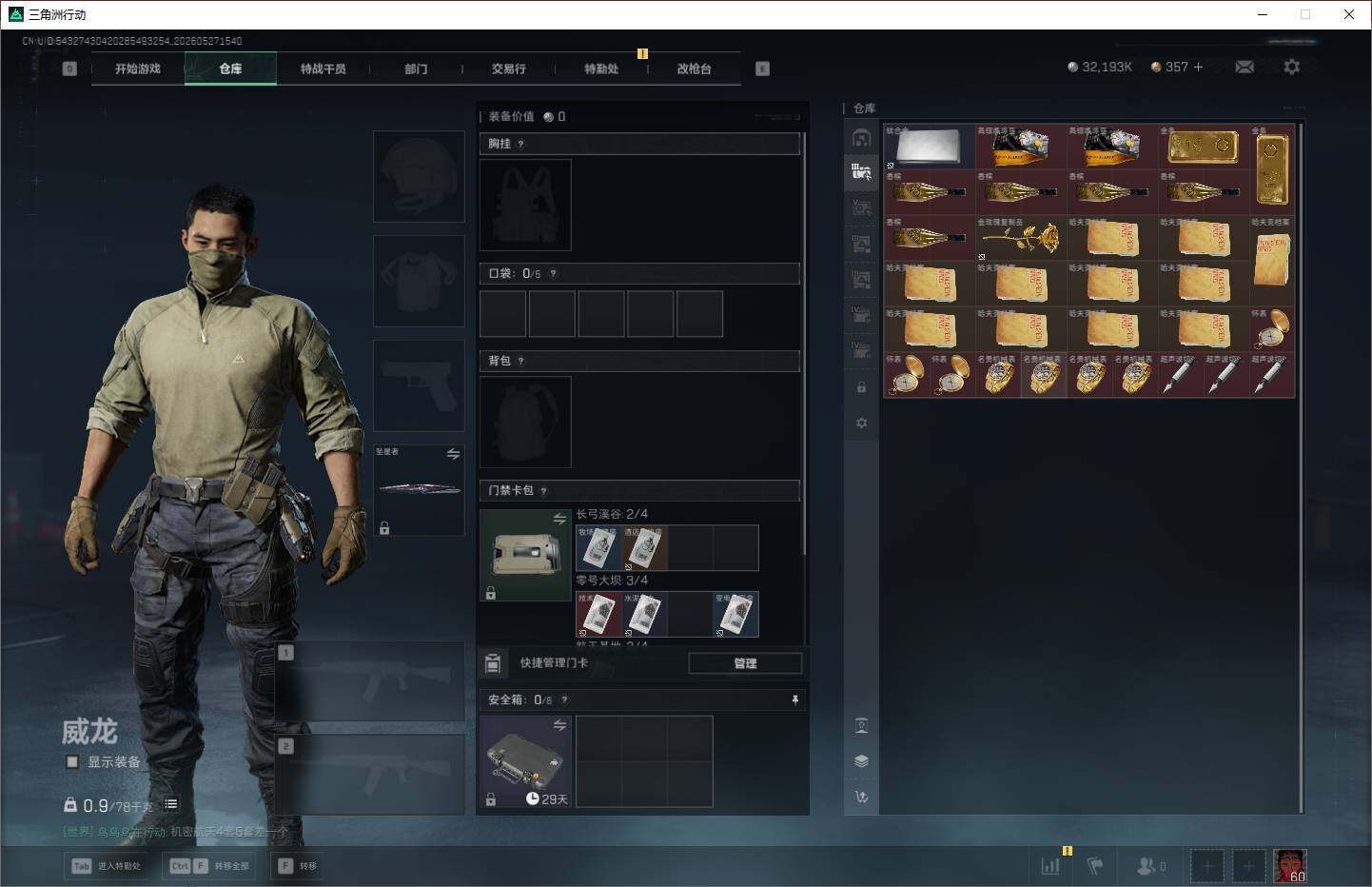Click the 32,193K currency balance

click(1101, 67)
